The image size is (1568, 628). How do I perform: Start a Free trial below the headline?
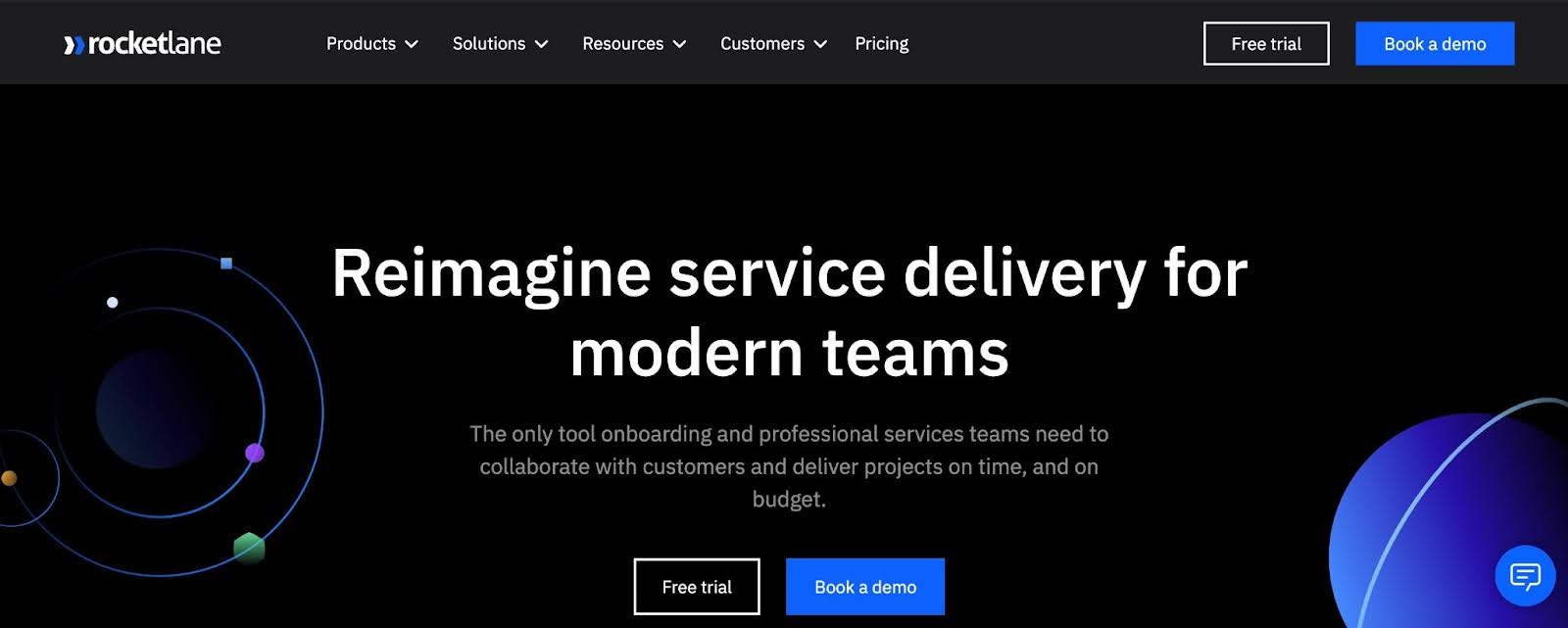697,587
